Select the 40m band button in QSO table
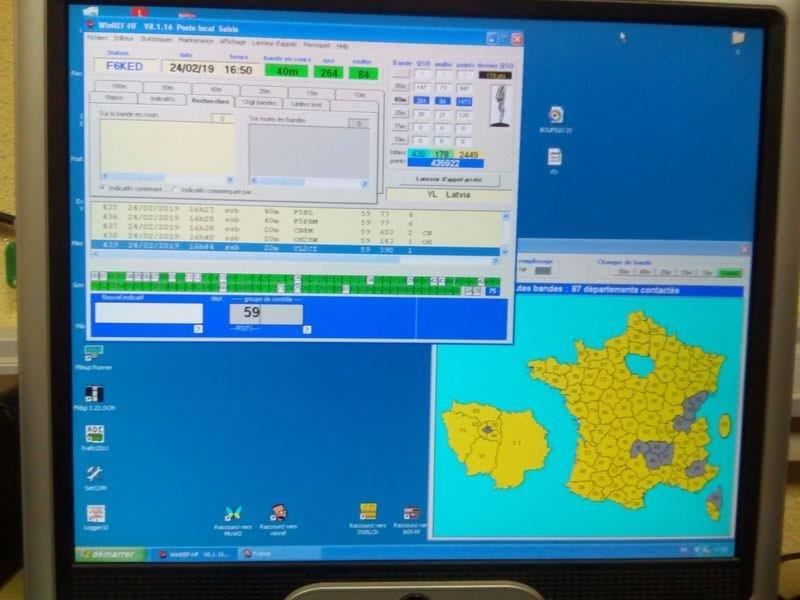 (x=400, y=100)
